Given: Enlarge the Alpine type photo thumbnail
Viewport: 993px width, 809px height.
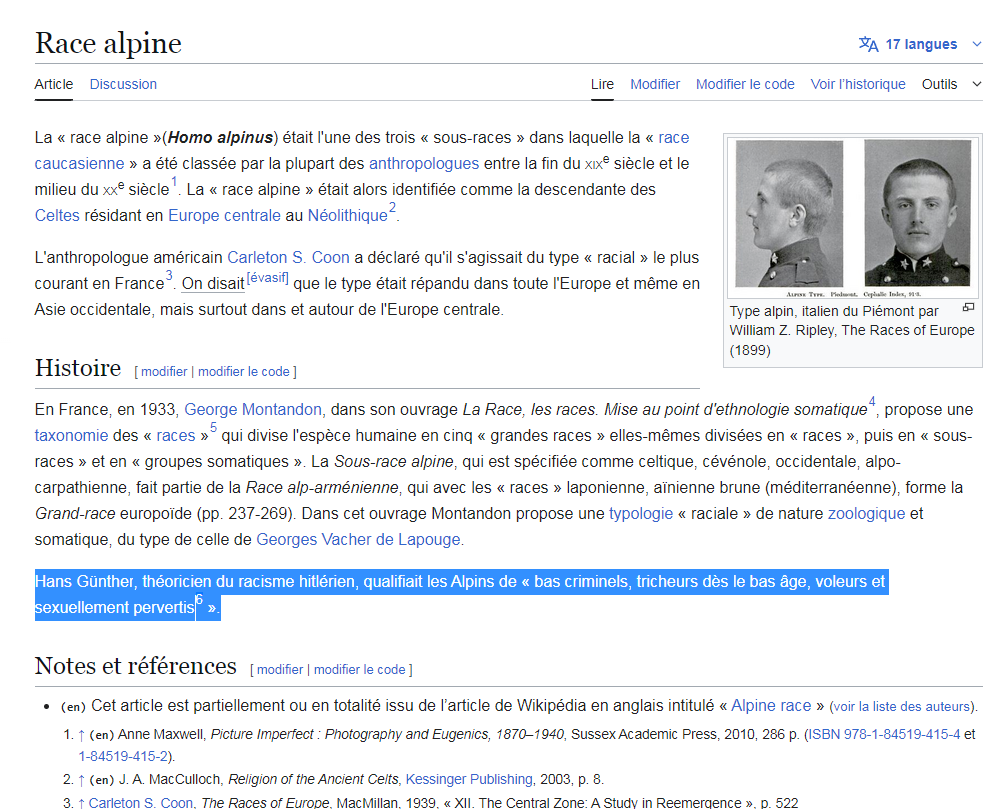Looking at the screenshot, I should pyautogui.click(x=852, y=217).
